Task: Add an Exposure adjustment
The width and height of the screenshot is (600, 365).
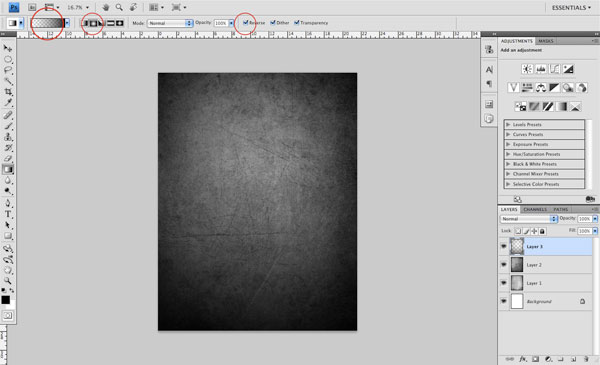Action: tap(568, 69)
